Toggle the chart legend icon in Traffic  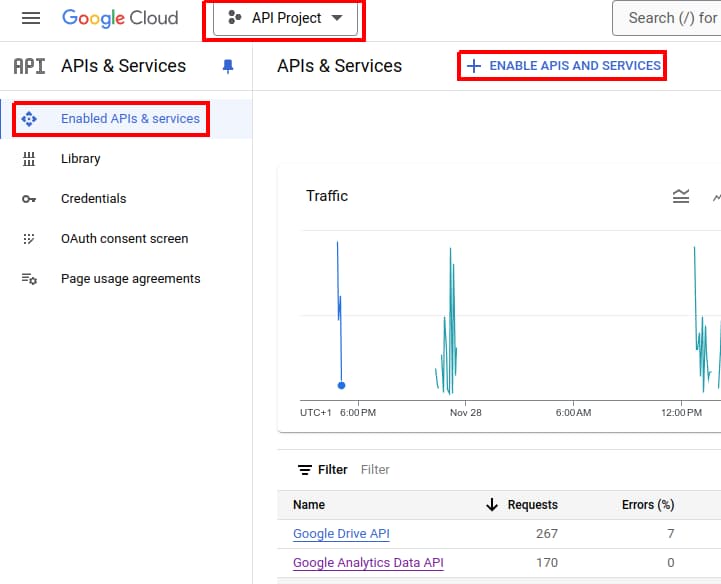pyautogui.click(x=681, y=196)
